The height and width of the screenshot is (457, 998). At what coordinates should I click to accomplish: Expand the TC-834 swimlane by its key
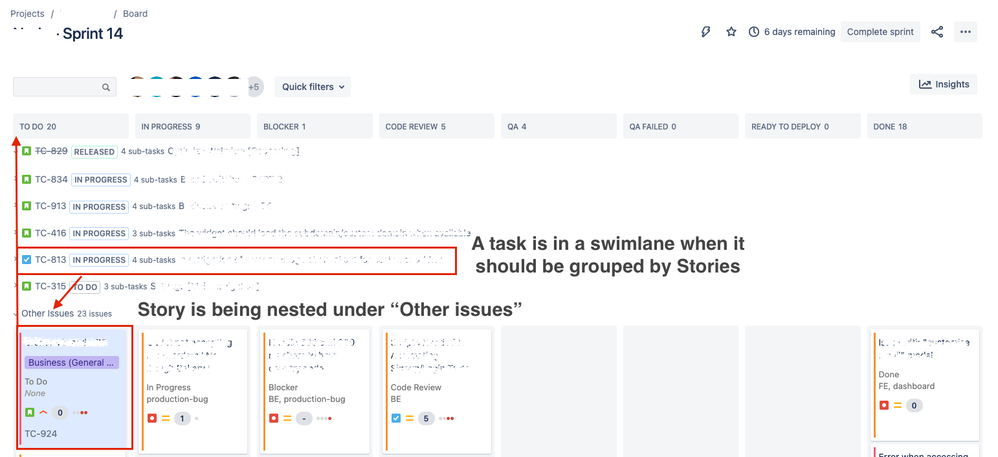pyautogui.click(x=51, y=179)
